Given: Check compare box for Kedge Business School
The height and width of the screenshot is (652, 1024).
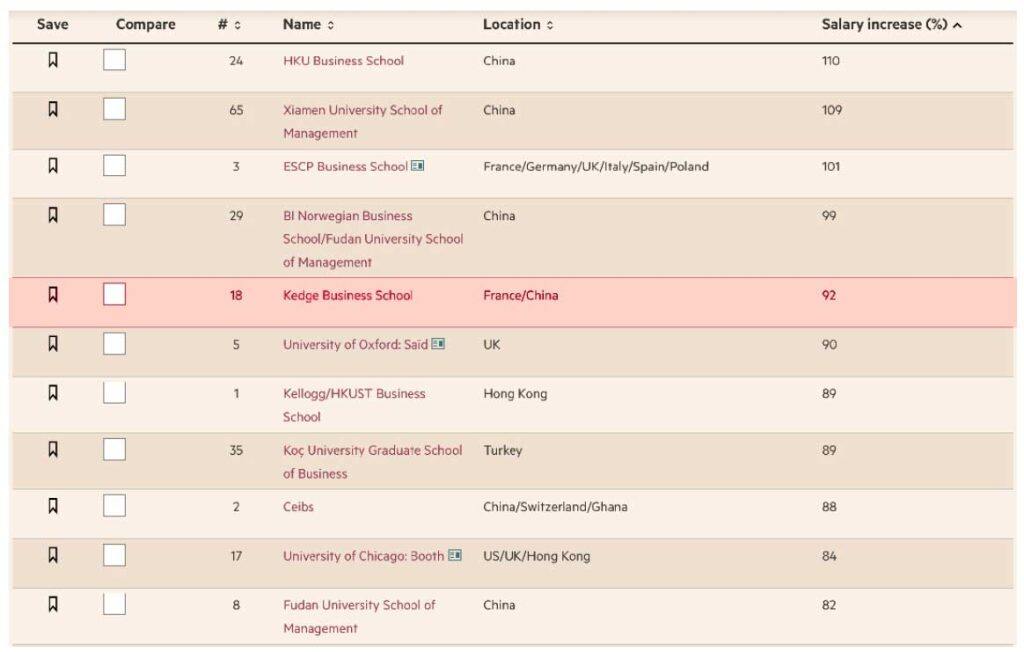Looking at the screenshot, I should 115,294.
